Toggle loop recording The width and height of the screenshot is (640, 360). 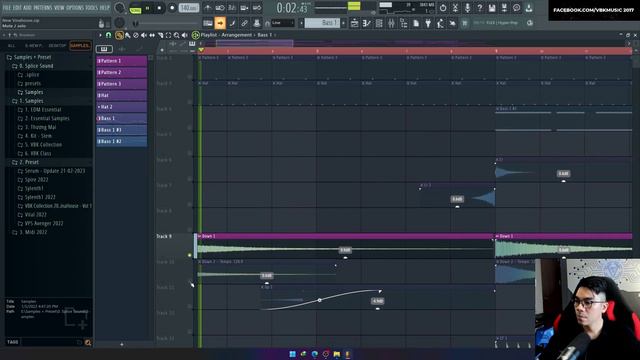tap(257, 8)
